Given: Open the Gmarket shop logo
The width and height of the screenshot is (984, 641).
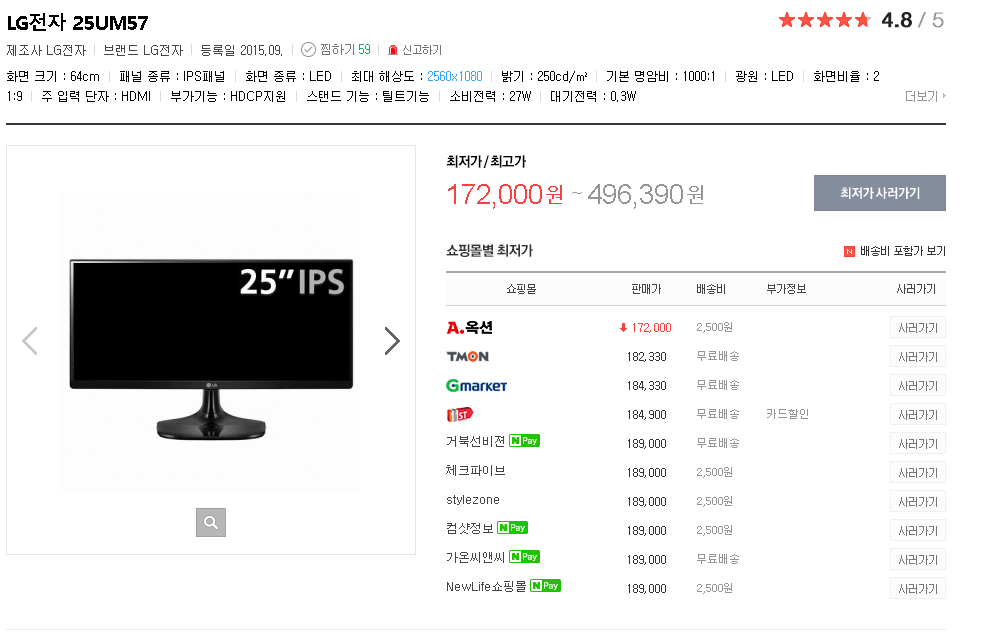Looking at the screenshot, I should (x=476, y=385).
